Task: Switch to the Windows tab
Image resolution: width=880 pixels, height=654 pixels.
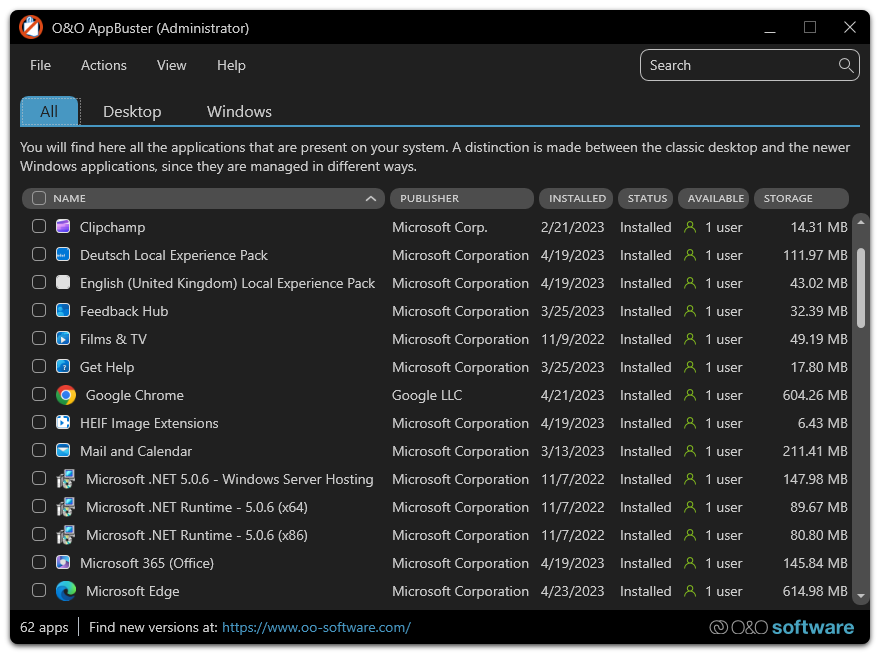Action: (239, 111)
